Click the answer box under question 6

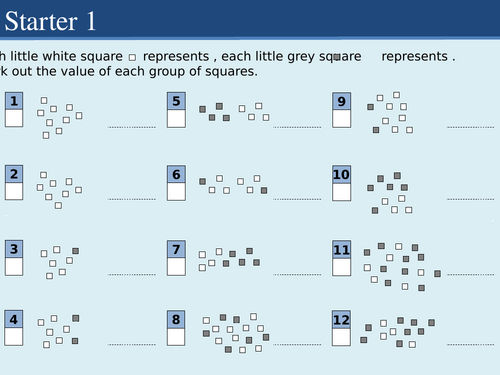(176, 192)
